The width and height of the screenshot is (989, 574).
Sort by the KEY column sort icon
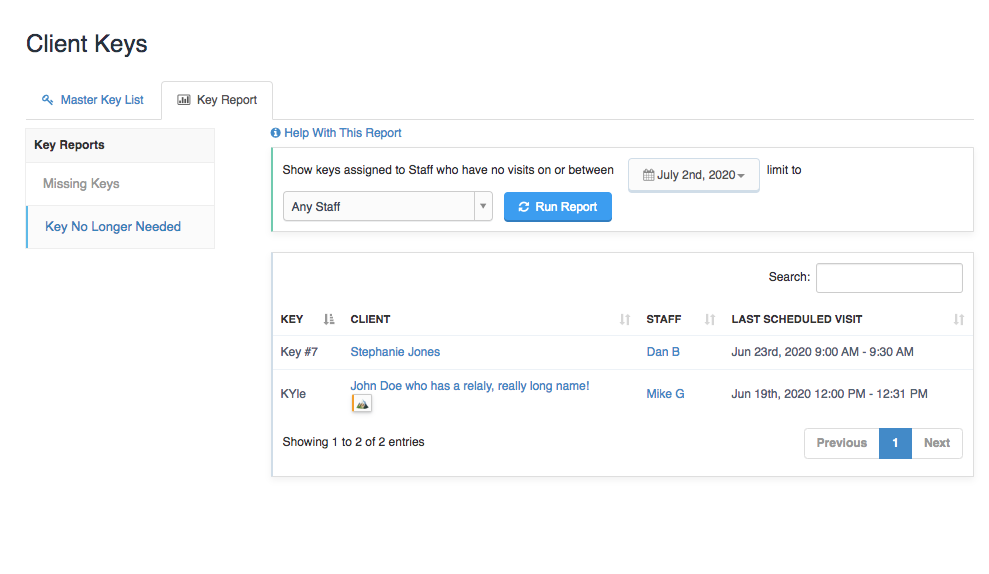point(329,319)
